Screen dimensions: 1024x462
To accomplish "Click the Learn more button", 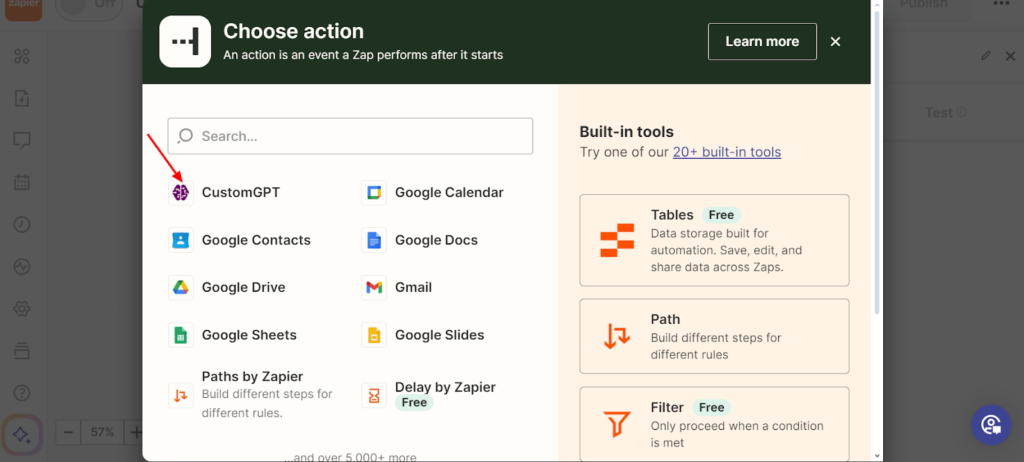I will (762, 42).
